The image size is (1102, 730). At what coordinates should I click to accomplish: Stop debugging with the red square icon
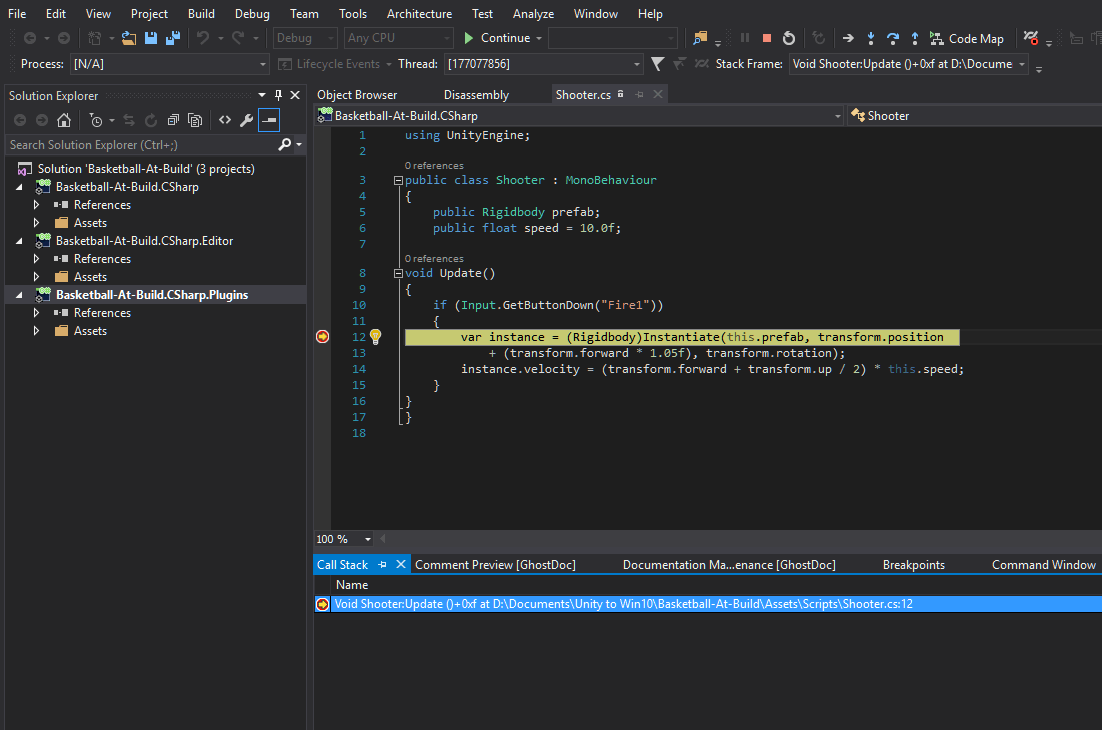(766, 37)
